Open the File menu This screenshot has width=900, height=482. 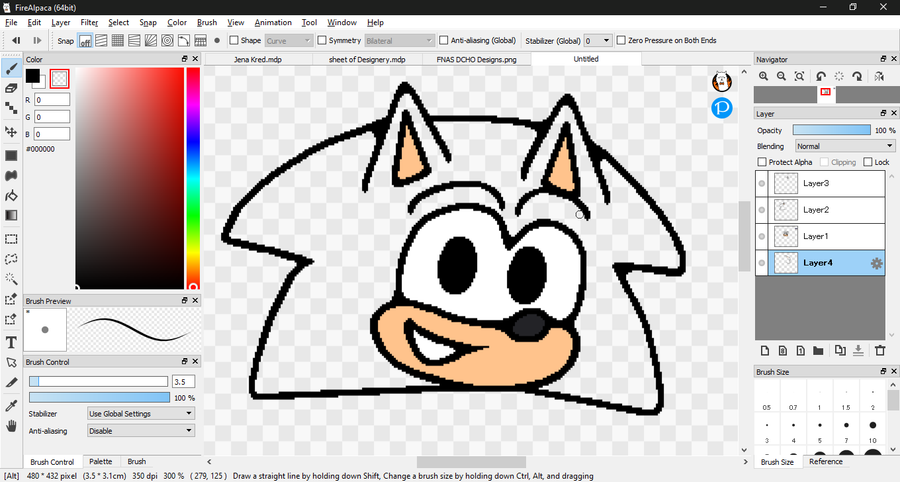pyautogui.click(x=11, y=22)
